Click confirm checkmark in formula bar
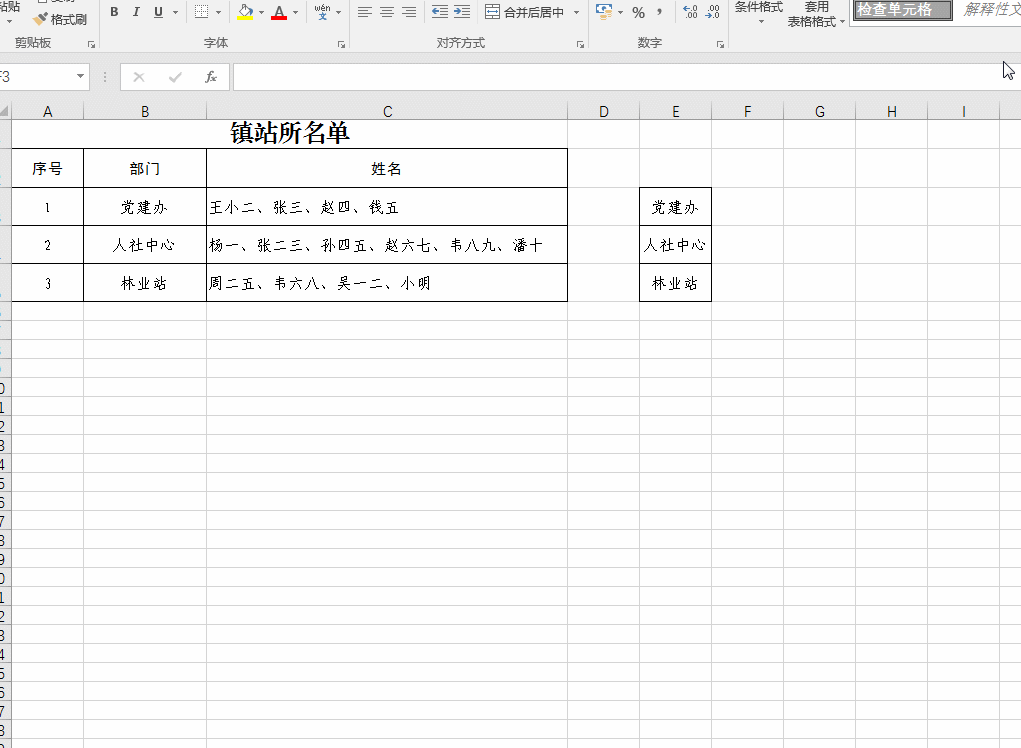1021x748 pixels. pyautogui.click(x=175, y=77)
